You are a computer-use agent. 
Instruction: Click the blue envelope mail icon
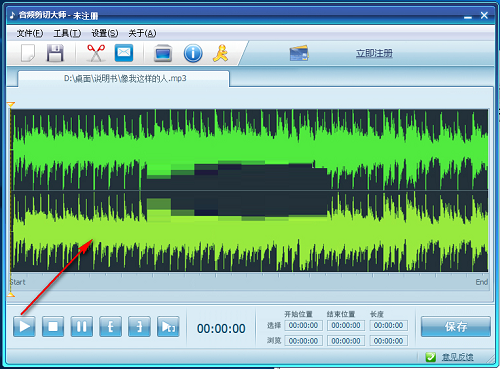(124, 53)
